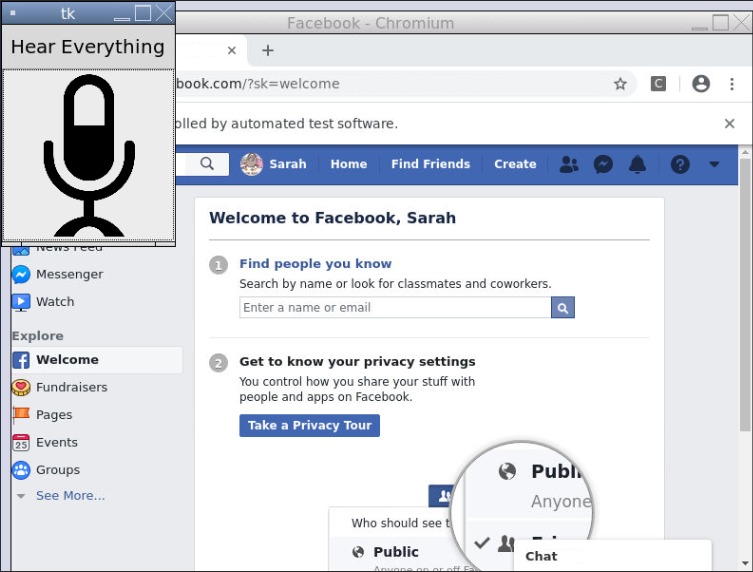This screenshot has height=572, width=753.
Task: Click scrollbar down arrow on the page
Action: [x=745, y=563]
